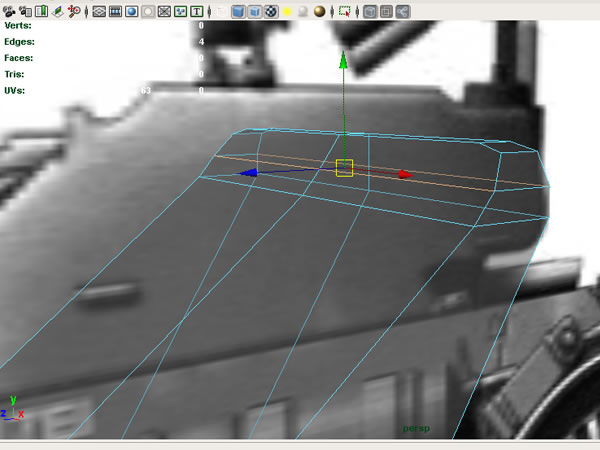Toggle the X-Ray cube icon

click(x=370, y=11)
